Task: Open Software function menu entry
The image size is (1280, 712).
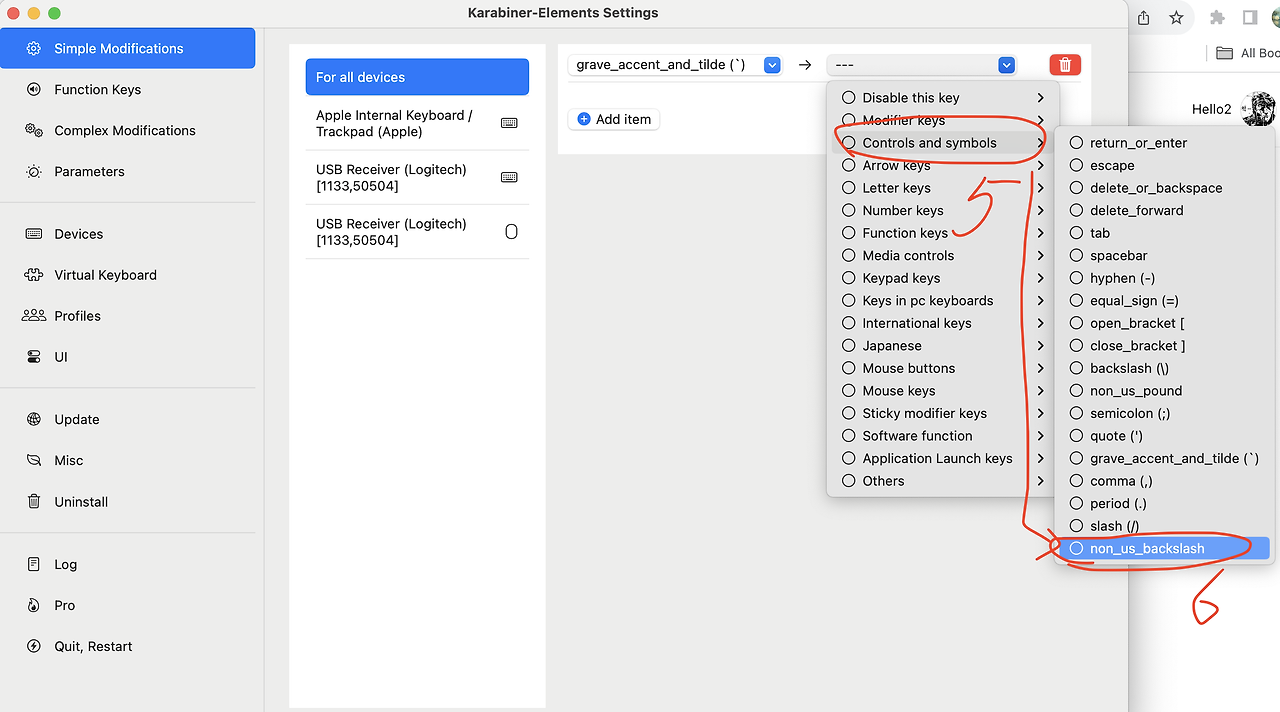Action: (x=941, y=435)
